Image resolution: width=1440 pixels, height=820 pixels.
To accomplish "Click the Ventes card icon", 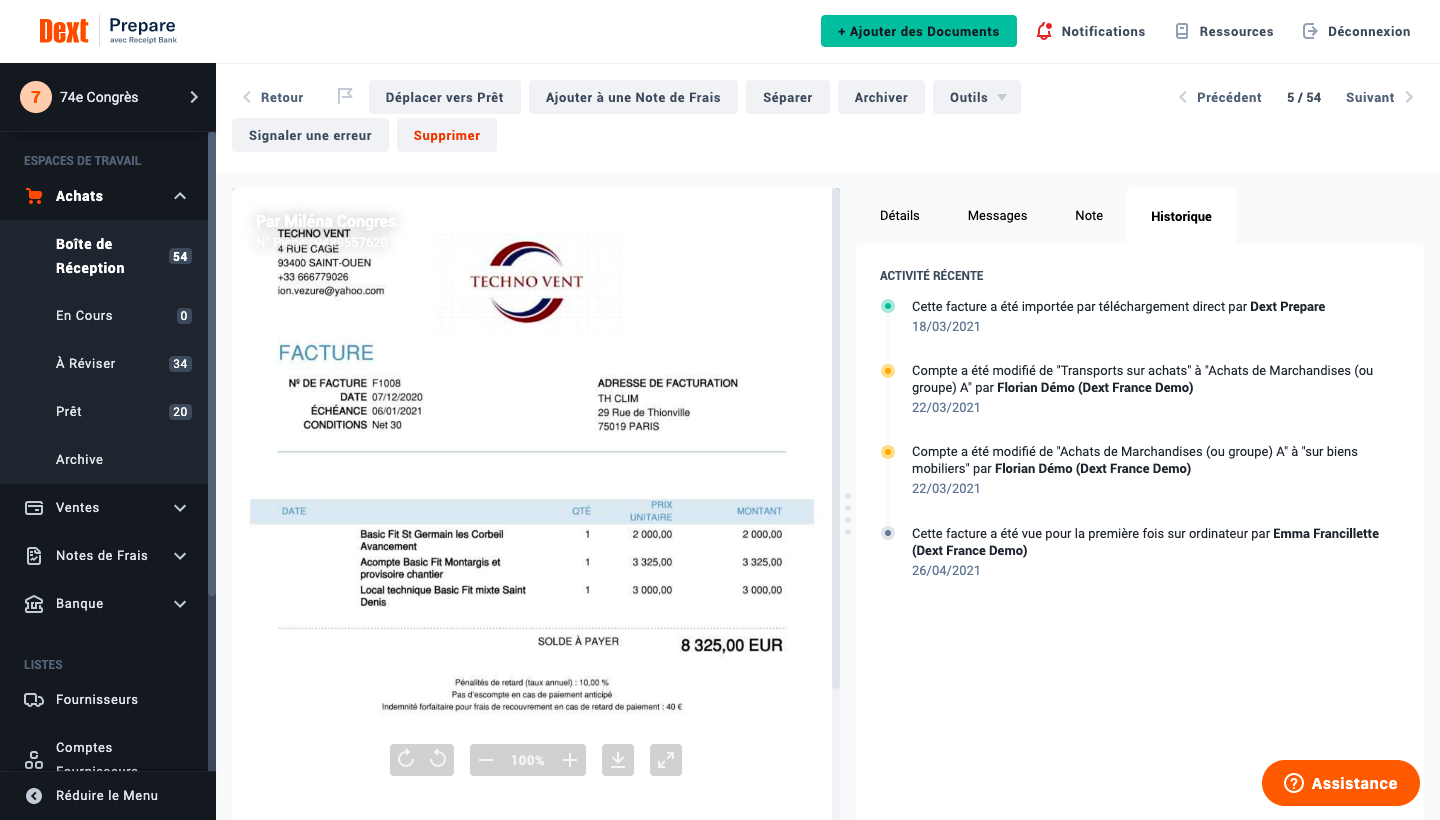I will [34, 508].
